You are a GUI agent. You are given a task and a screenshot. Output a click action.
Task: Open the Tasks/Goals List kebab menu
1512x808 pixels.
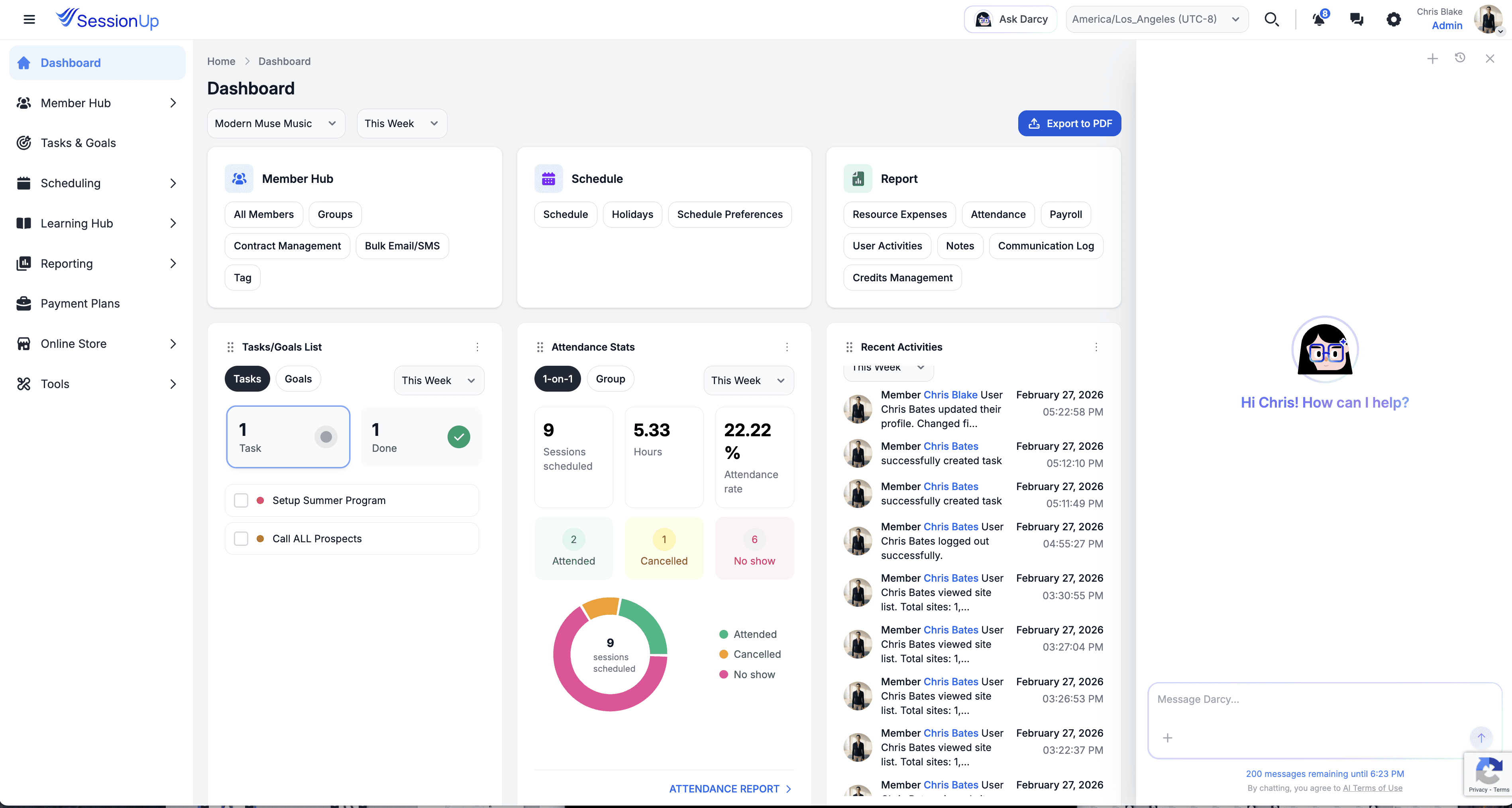[x=478, y=347]
